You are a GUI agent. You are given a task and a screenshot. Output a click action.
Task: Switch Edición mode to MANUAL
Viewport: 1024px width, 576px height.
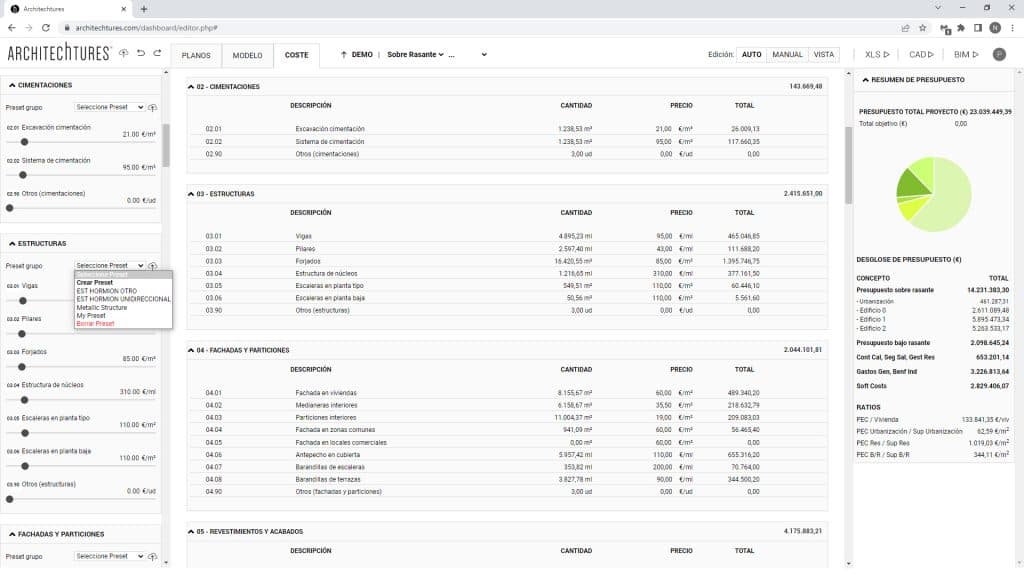[789, 55]
